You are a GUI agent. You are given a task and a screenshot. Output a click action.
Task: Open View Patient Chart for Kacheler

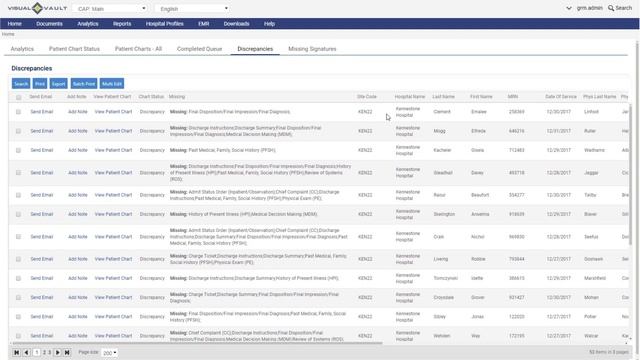[x=113, y=150]
